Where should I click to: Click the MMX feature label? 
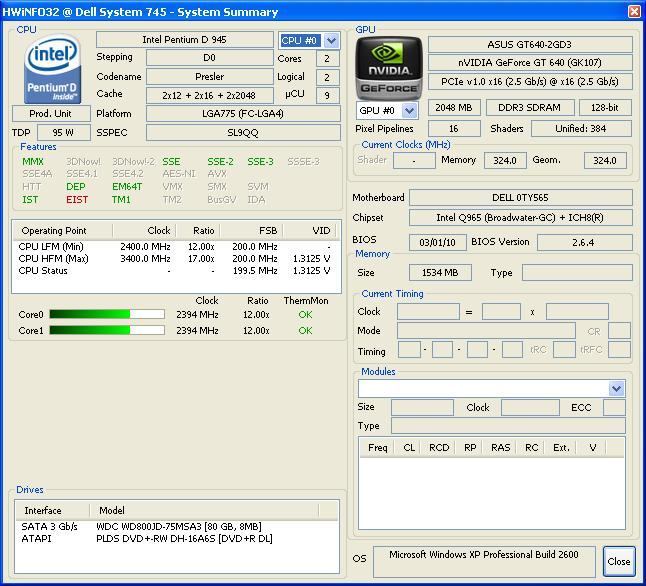point(33,162)
